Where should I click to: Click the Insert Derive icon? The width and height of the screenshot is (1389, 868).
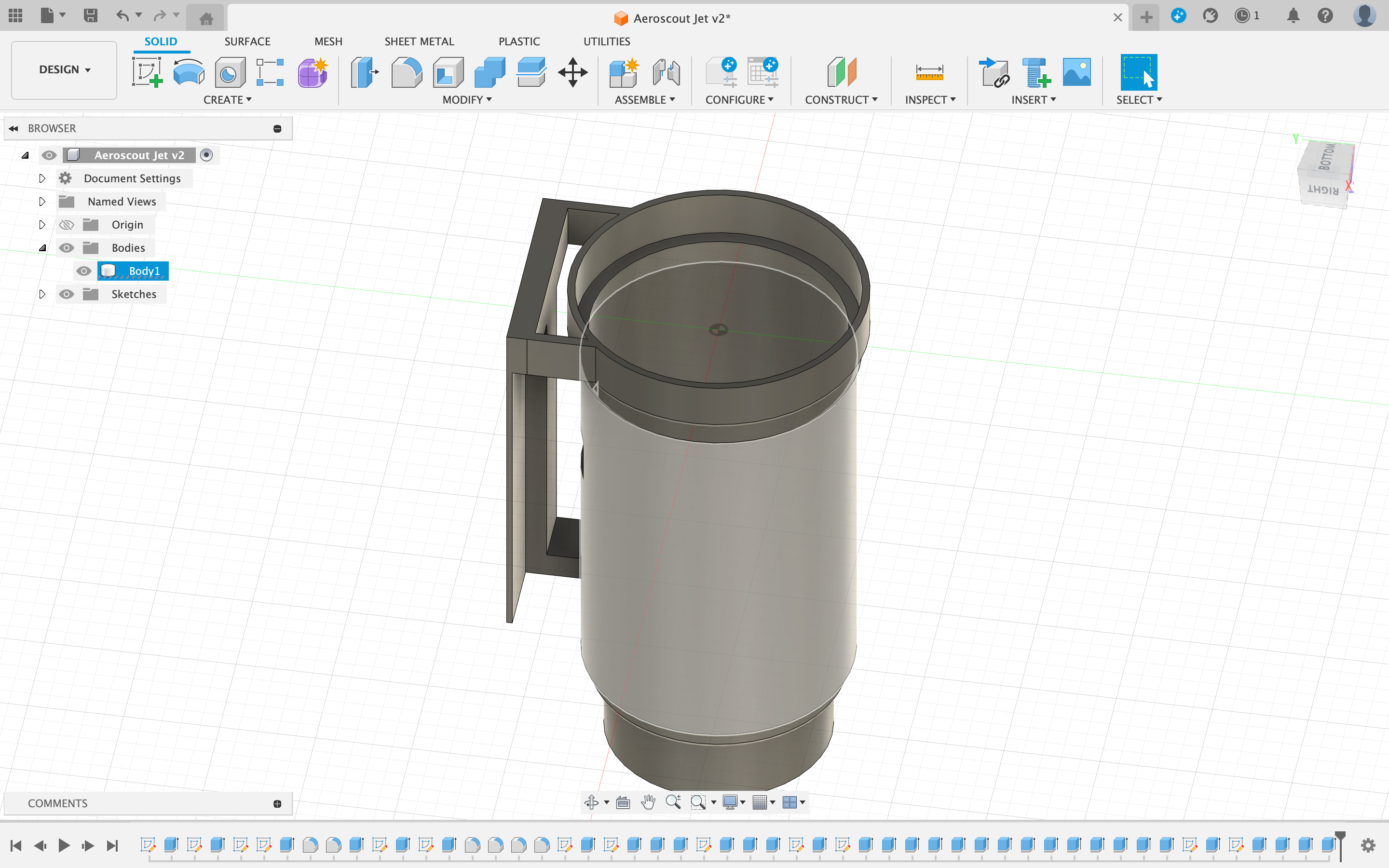(x=994, y=72)
